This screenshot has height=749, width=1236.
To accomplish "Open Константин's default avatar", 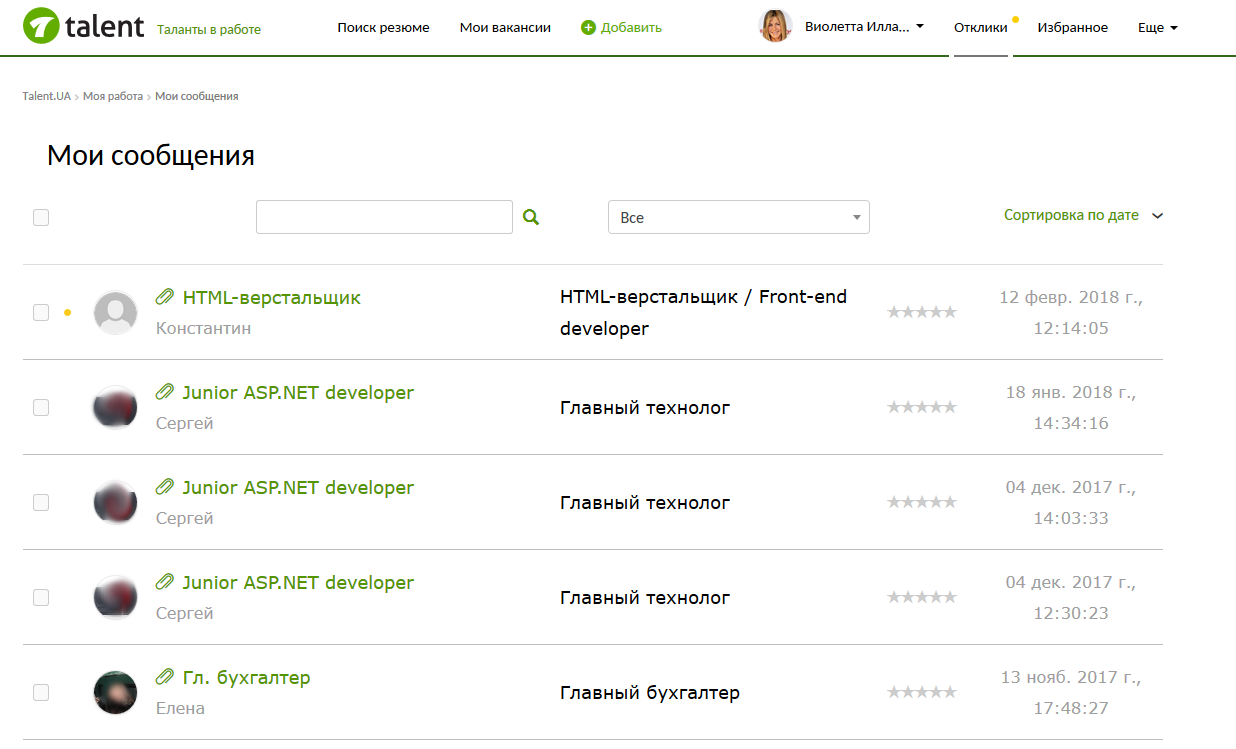I will pyautogui.click(x=115, y=313).
